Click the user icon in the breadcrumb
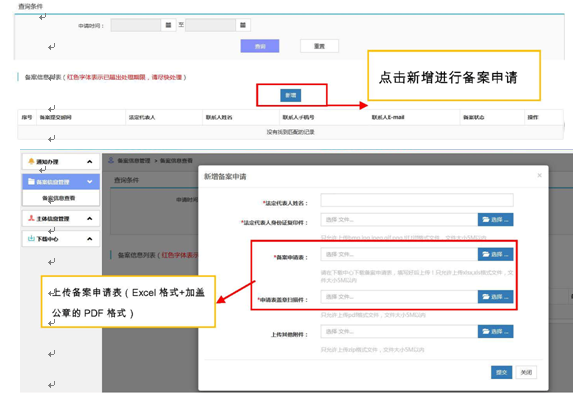The height and width of the screenshot is (395, 582). click(111, 160)
